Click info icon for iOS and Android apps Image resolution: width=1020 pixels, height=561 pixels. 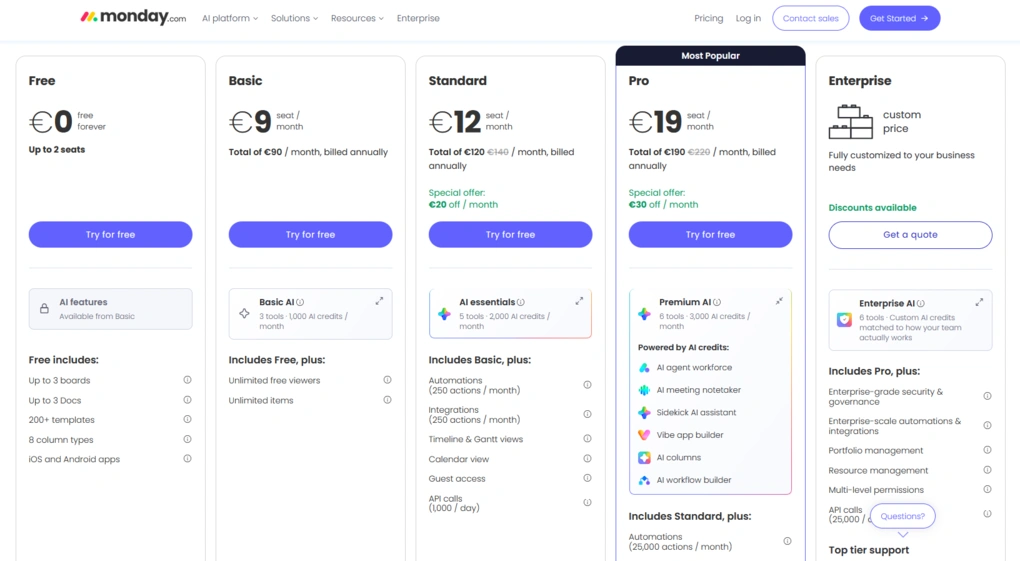(x=187, y=459)
